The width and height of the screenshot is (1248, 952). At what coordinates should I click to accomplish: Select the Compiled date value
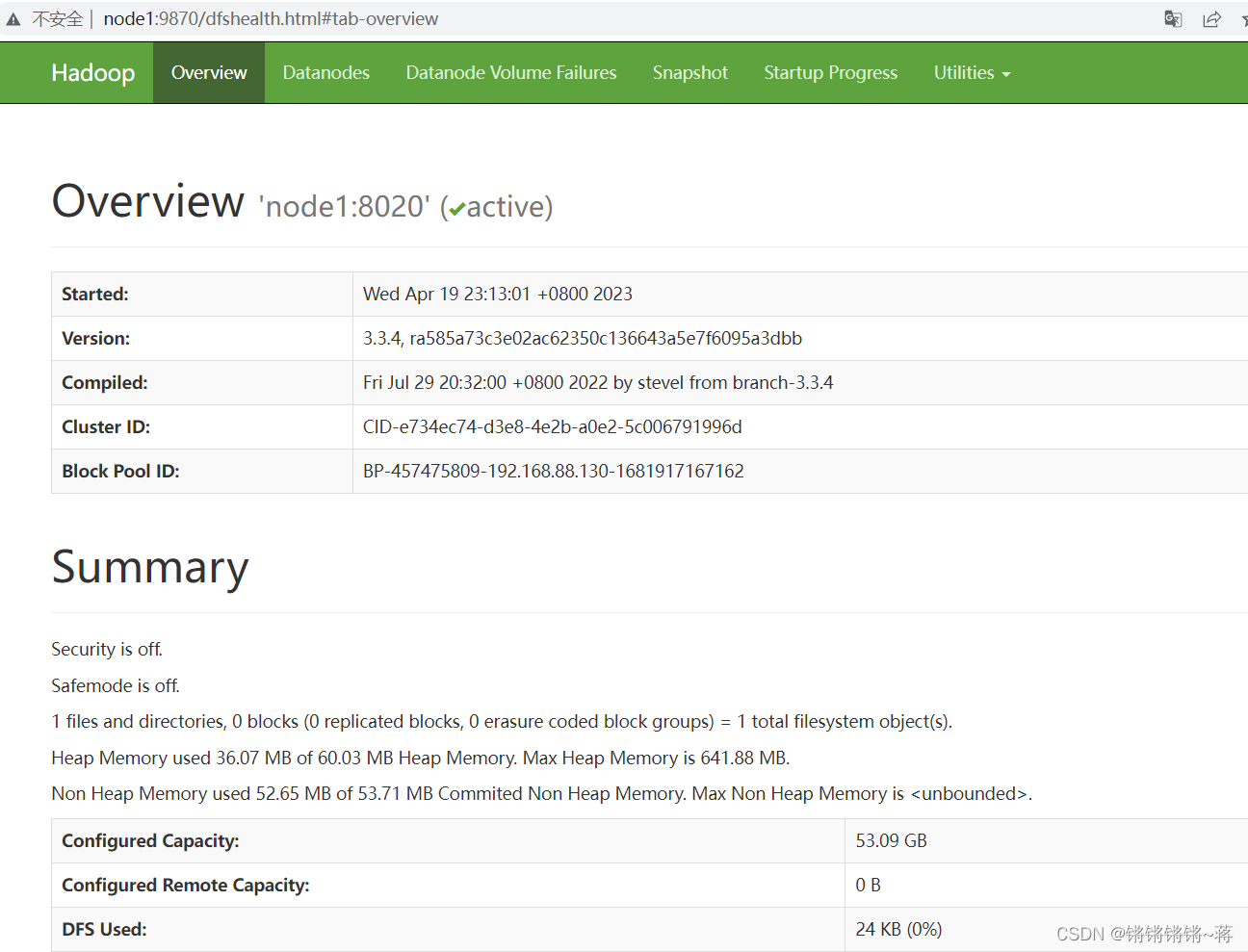click(x=598, y=383)
